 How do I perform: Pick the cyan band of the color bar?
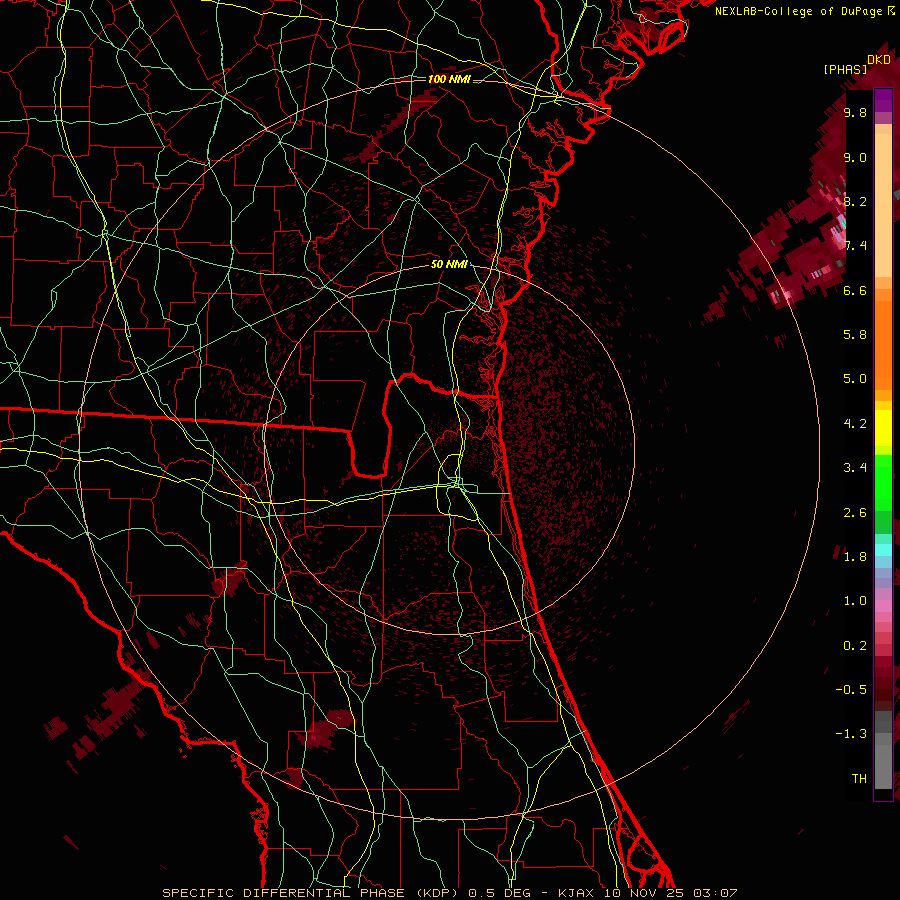pyautogui.click(x=883, y=549)
